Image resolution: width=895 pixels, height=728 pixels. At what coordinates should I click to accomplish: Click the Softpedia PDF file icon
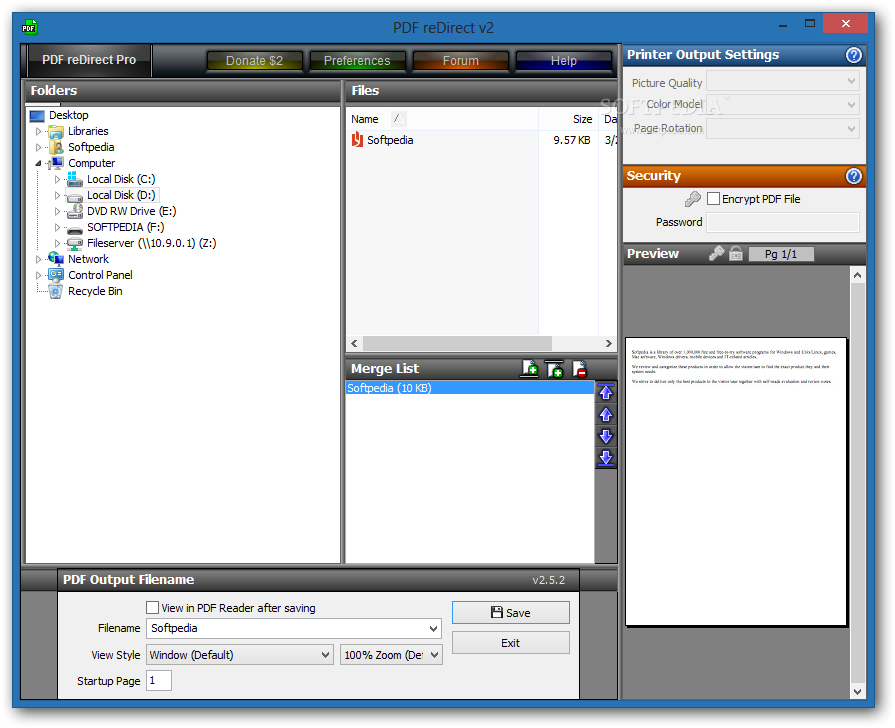pos(357,139)
